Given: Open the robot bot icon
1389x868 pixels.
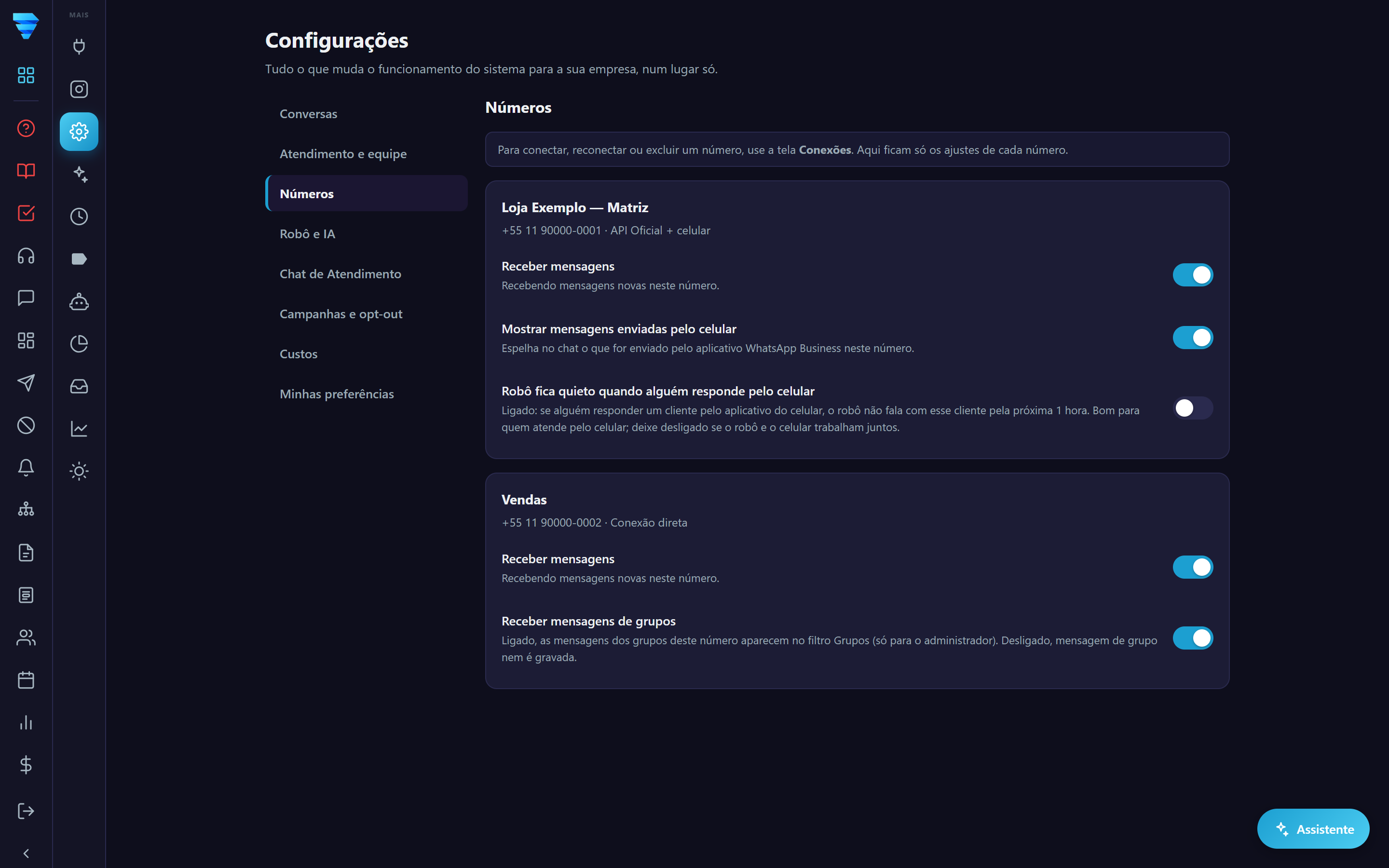Looking at the screenshot, I should click(79, 301).
